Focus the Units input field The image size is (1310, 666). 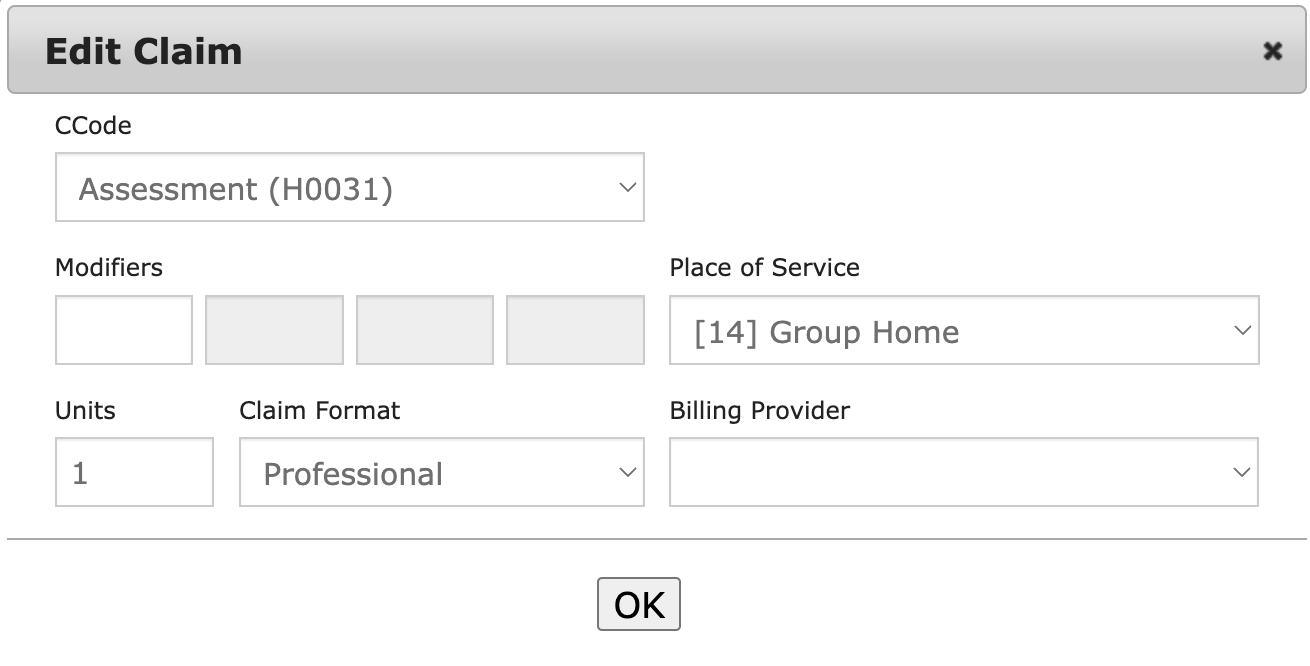tap(134, 472)
